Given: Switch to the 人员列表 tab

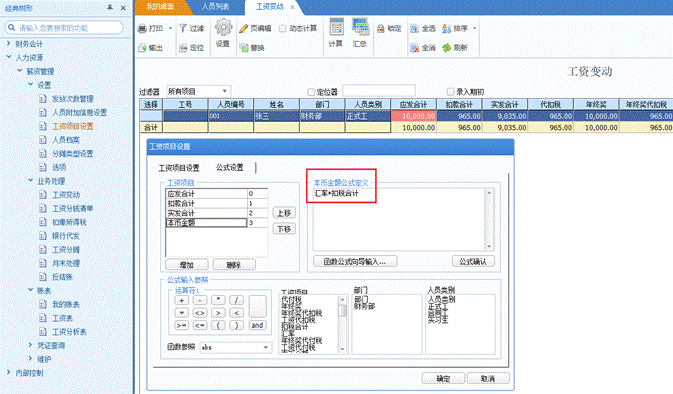Looking at the screenshot, I should (215, 7).
